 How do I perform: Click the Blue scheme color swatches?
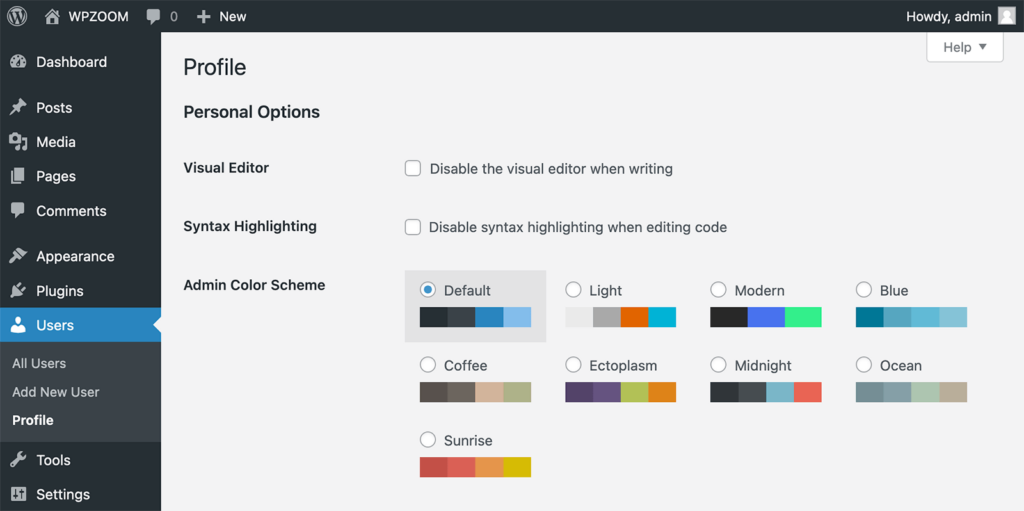pyautogui.click(x=912, y=317)
